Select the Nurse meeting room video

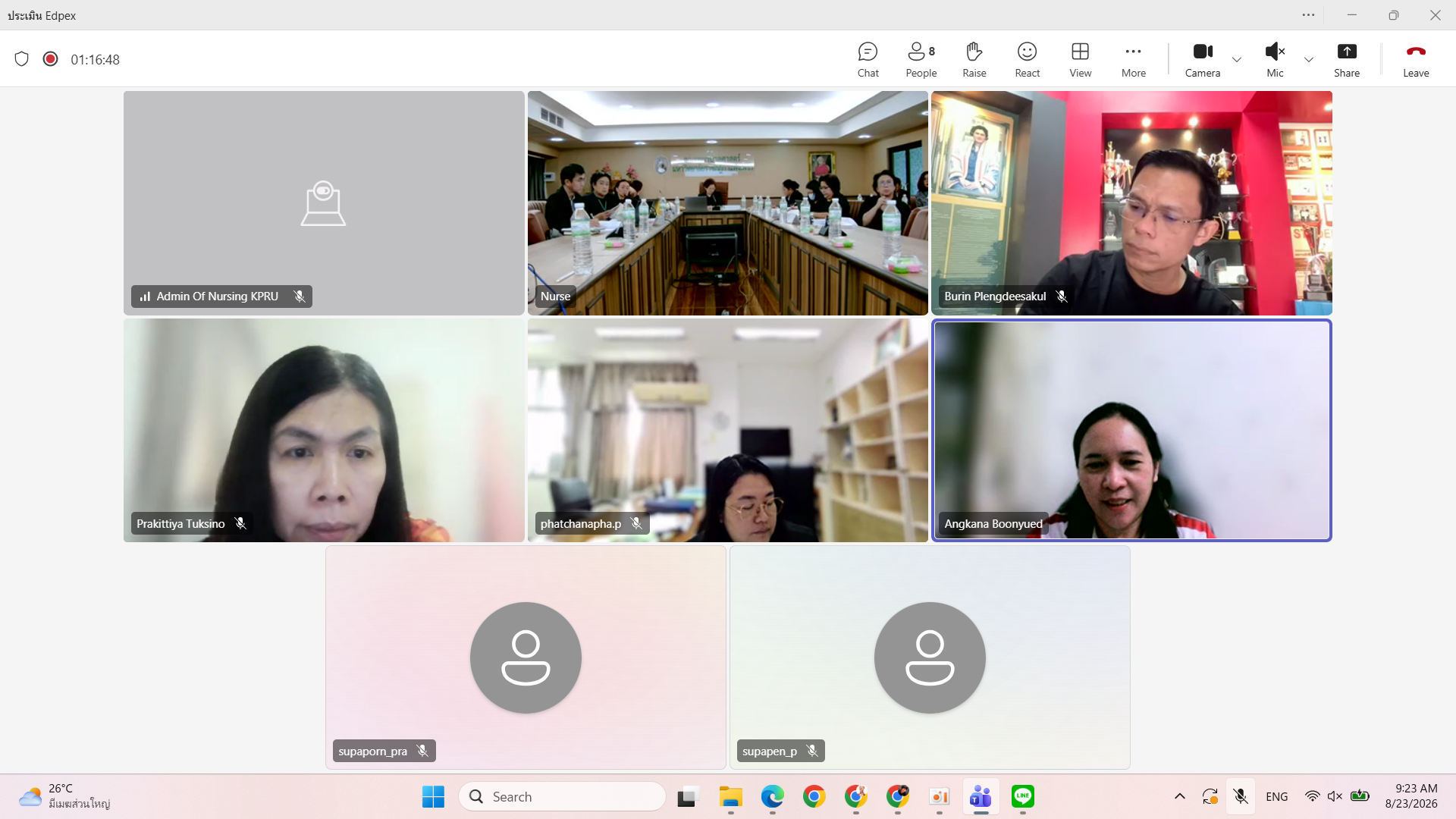click(727, 202)
